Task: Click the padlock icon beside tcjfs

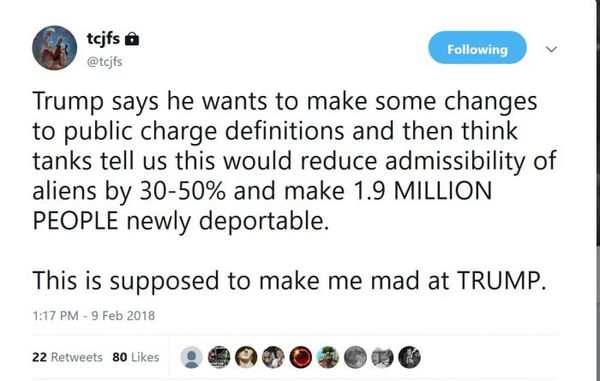Action: (x=132, y=39)
